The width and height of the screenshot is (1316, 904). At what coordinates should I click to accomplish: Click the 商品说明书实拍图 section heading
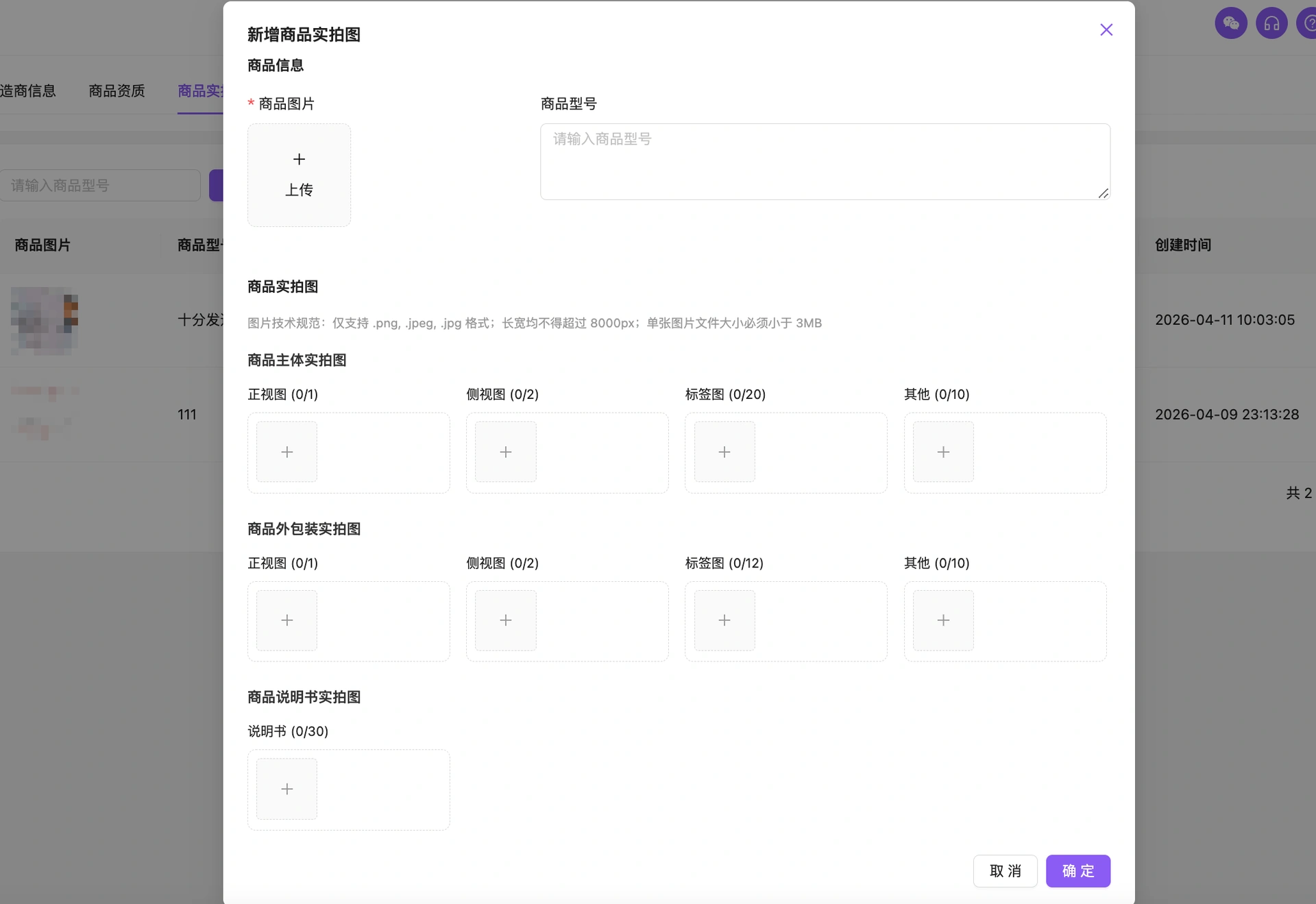click(304, 697)
